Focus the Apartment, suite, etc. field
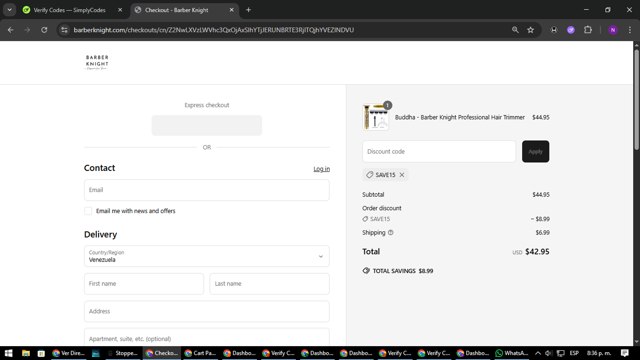 tap(207, 338)
